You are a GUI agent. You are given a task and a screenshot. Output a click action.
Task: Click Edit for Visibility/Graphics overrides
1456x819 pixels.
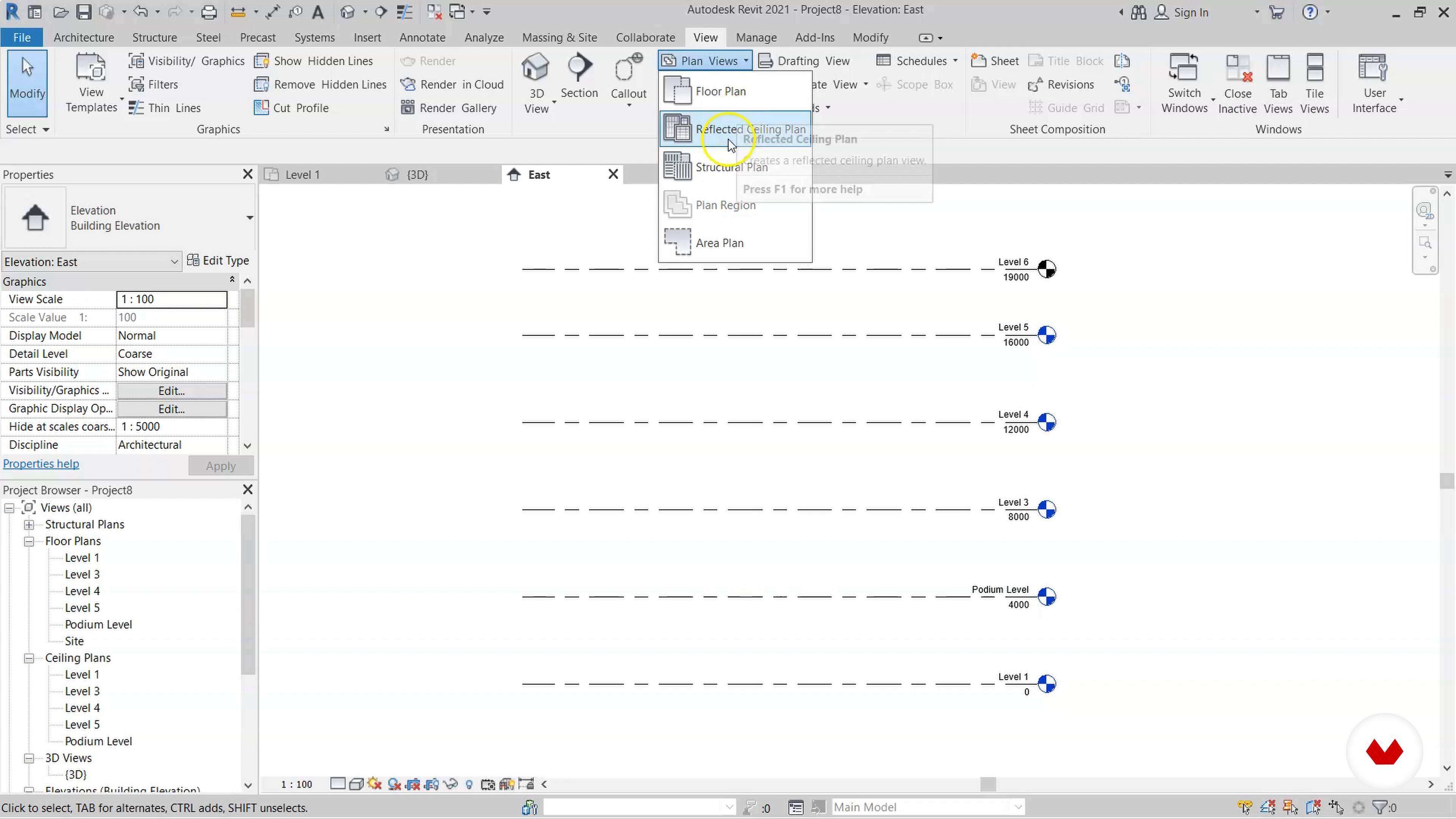(172, 391)
